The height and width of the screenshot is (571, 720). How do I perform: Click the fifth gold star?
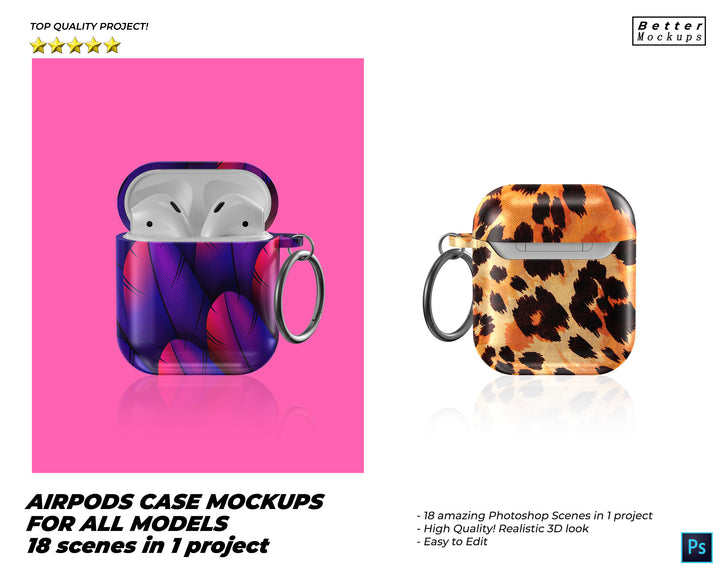click(x=112, y=45)
